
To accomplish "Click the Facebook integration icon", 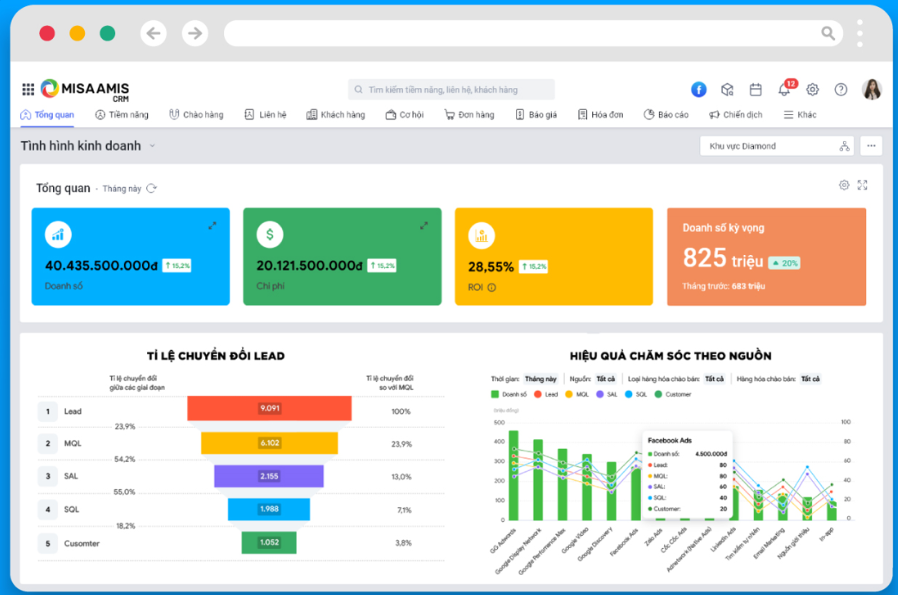I will pos(699,90).
